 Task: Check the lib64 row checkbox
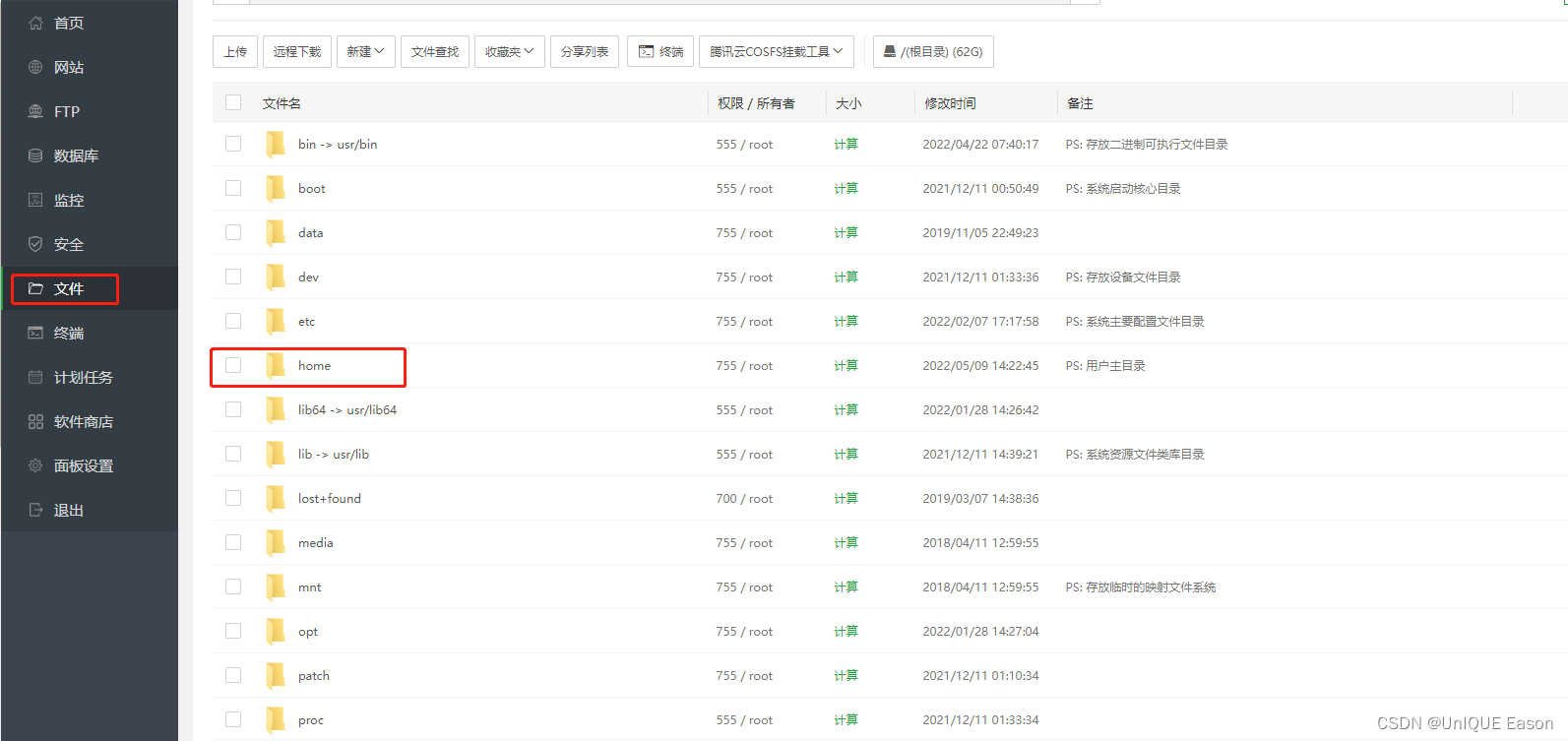coord(233,409)
